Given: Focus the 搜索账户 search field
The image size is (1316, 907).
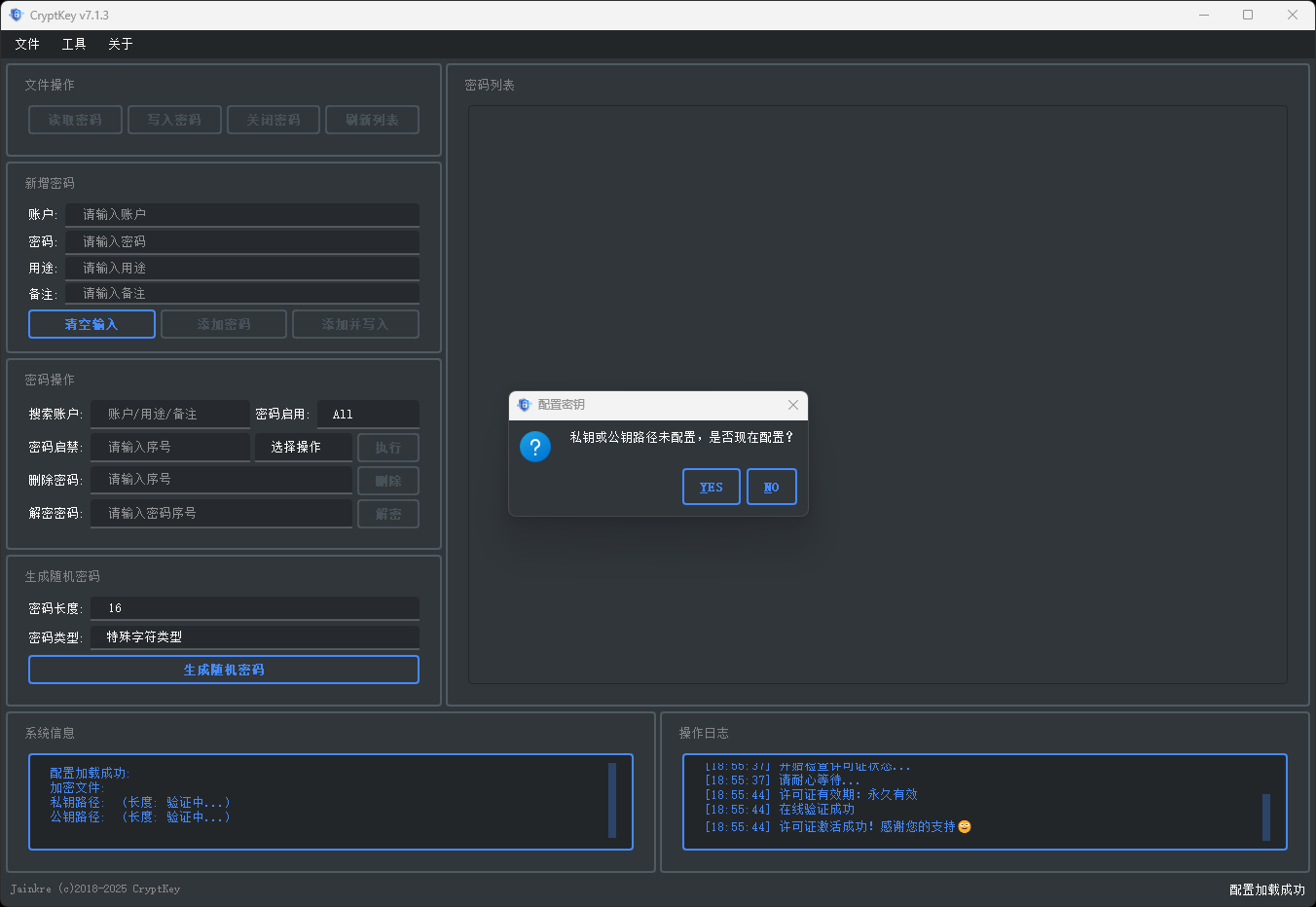Looking at the screenshot, I should tap(170, 414).
